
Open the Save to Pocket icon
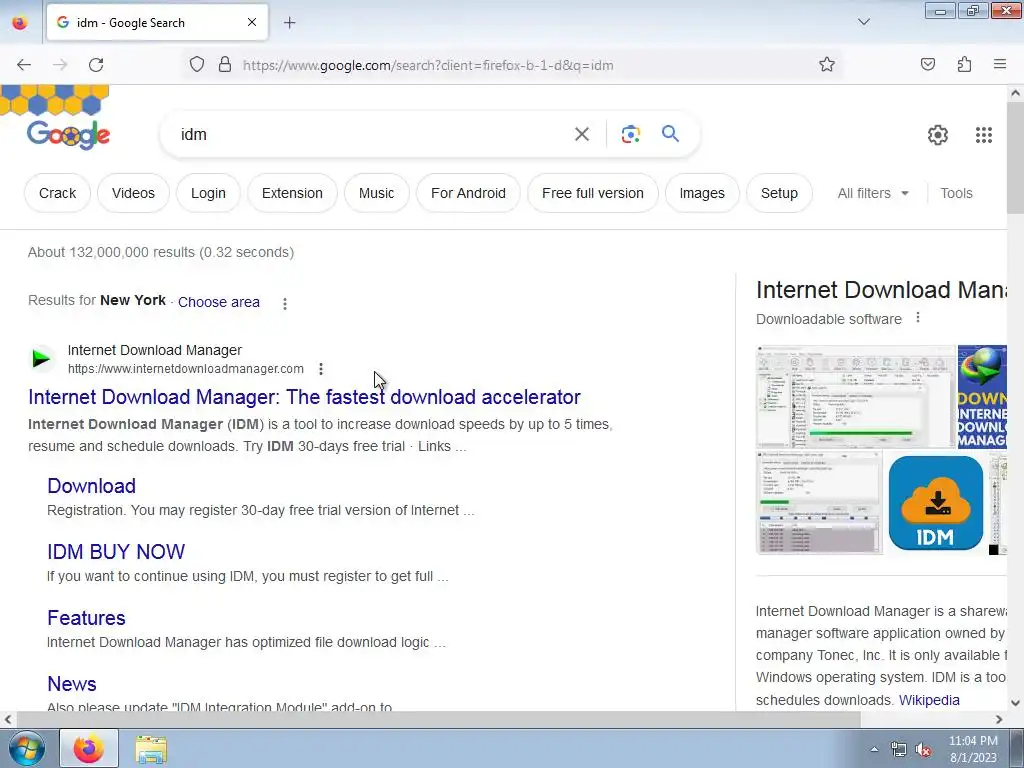[927, 64]
